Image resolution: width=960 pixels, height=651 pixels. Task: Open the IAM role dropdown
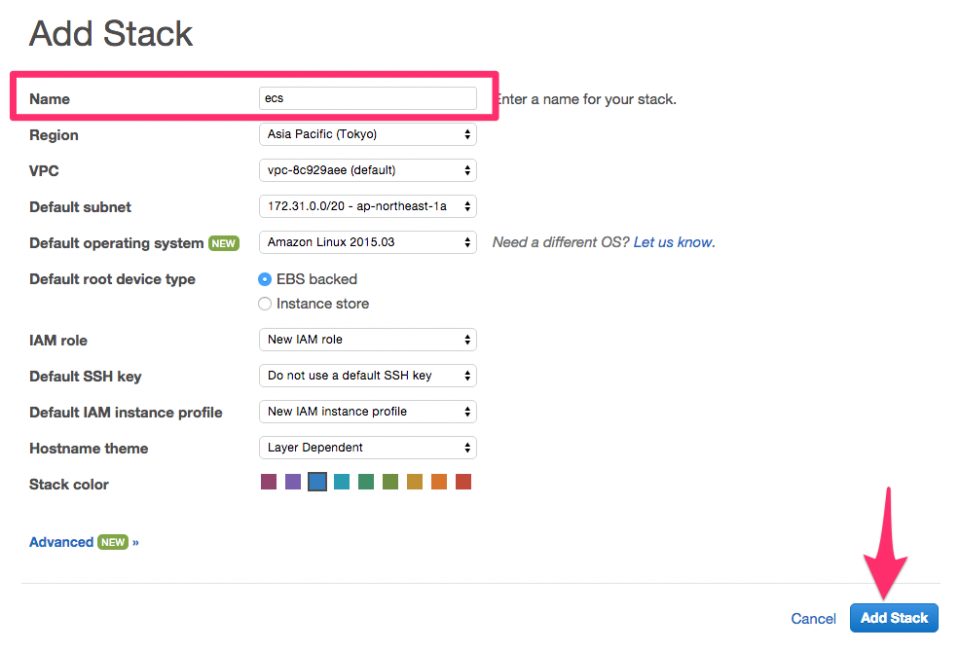[367, 339]
